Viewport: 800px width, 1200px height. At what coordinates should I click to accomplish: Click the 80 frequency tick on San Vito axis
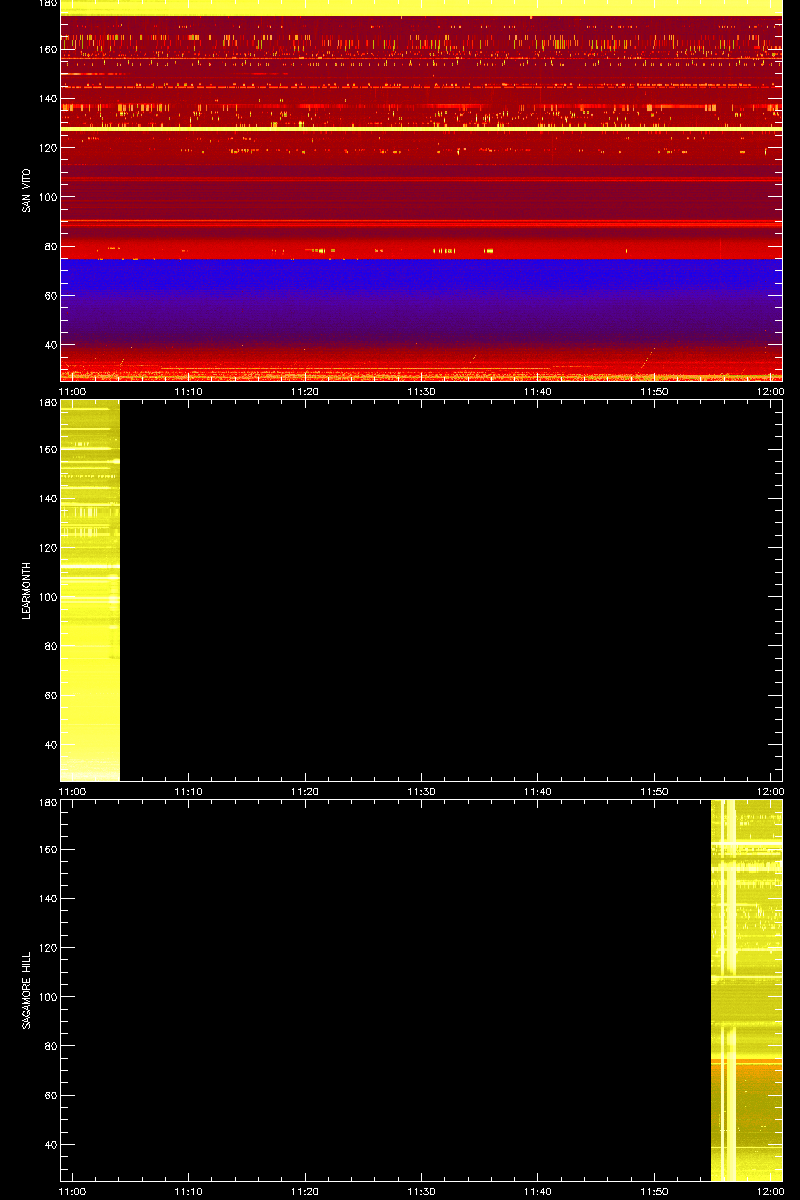pyautogui.click(x=50, y=246)
